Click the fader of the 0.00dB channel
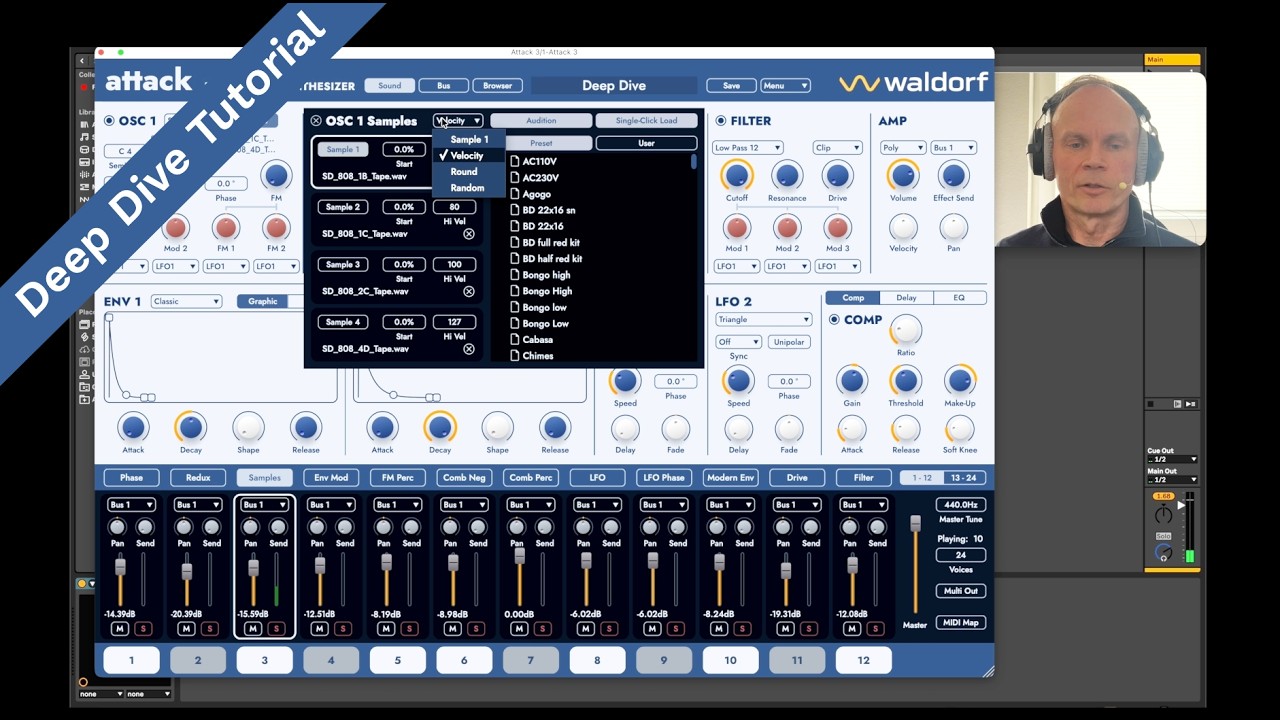The width and height of the screenshot is (1280, 720). [519, 558]
